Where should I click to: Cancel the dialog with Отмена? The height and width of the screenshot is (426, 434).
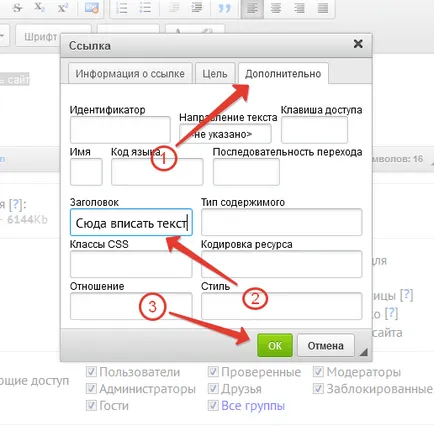click(x=325, y=346)
